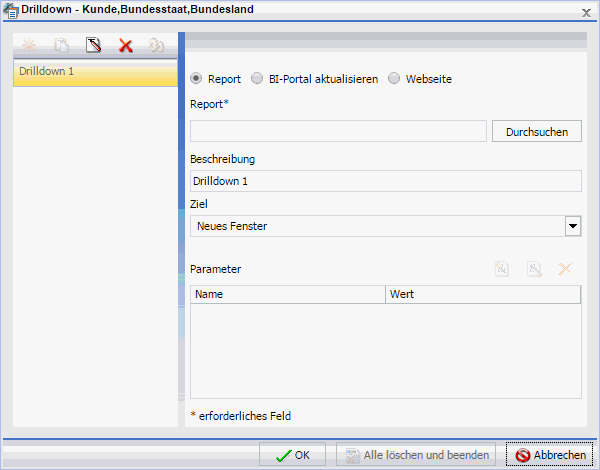Select BI-Portal aktualisieren radio button
This screenshot has height=470, width=600.
[x=257, y=78]
